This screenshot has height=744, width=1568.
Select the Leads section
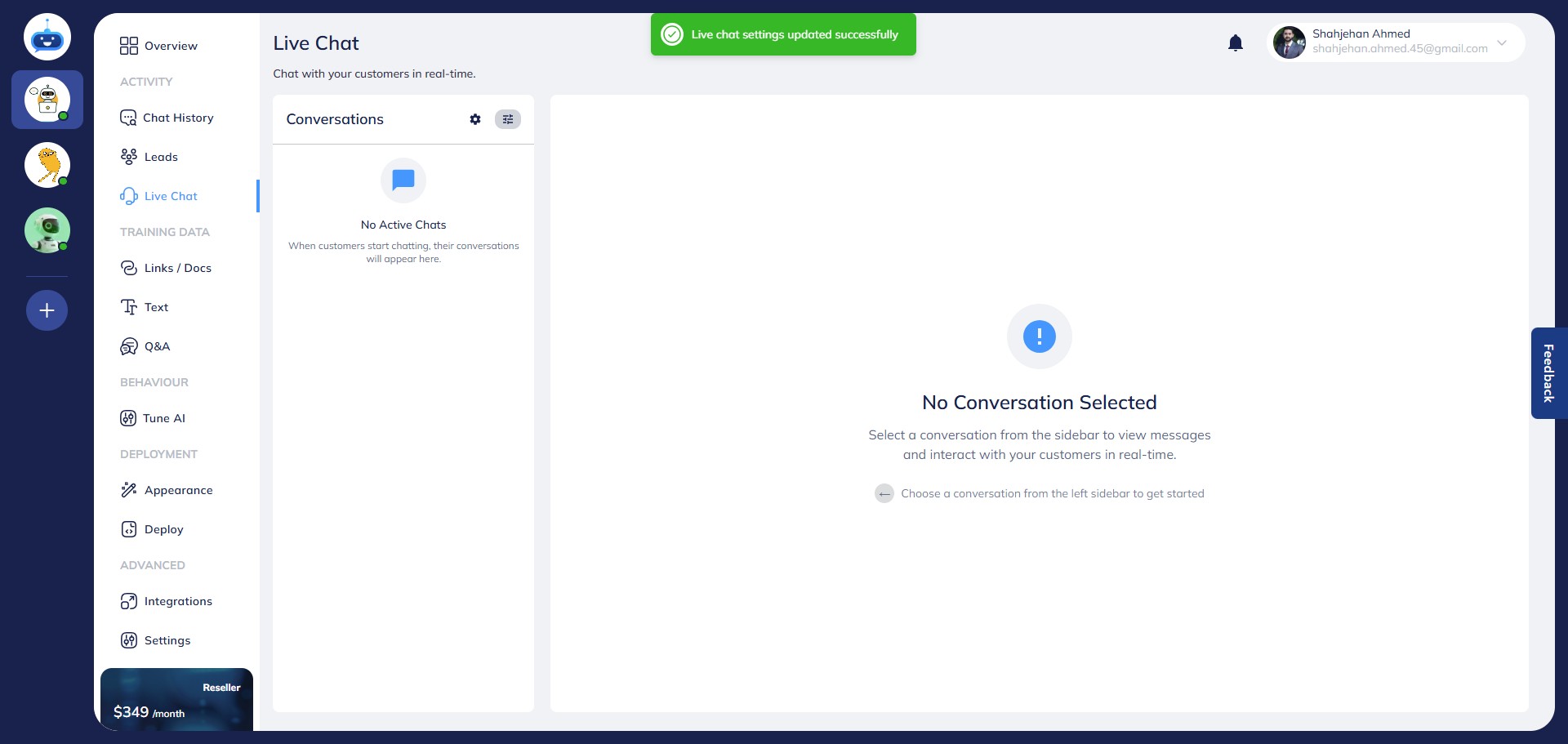(161, 156)
